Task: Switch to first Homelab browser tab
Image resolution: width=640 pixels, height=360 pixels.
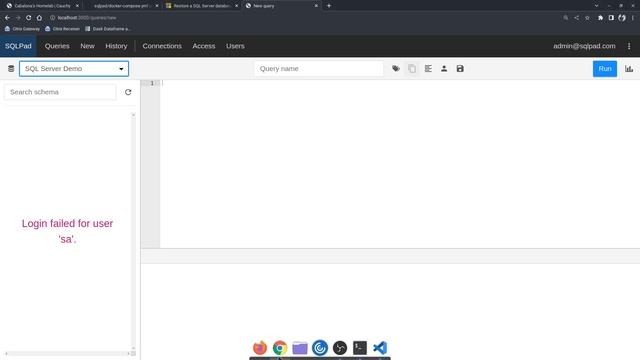Action: click(41, 6)
